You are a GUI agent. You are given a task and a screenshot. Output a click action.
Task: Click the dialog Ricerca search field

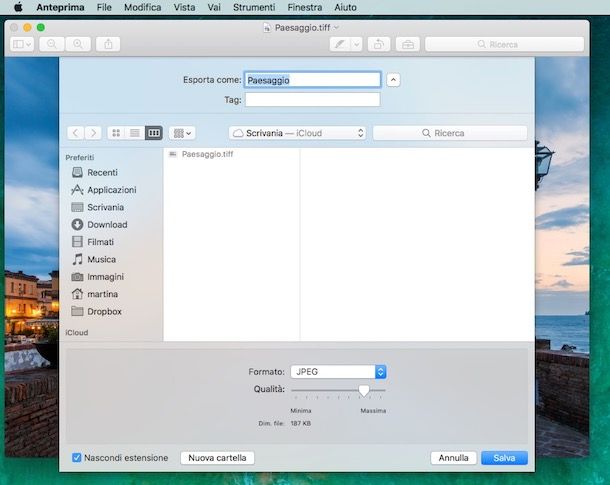coord(450,133)
